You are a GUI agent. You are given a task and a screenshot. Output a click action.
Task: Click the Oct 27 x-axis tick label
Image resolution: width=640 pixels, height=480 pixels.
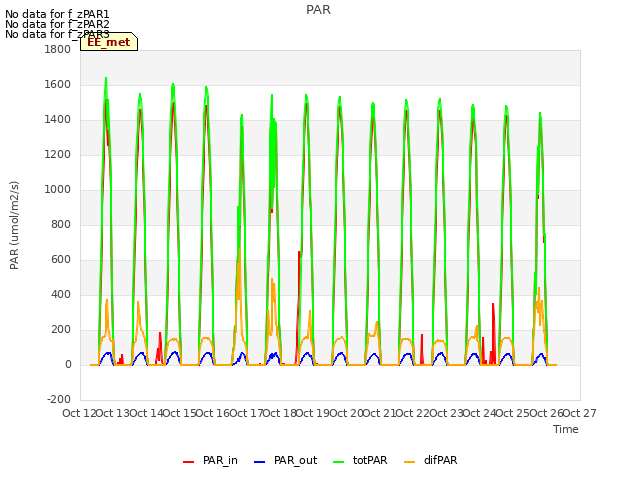pyautogui.click(x=580, y=413)
